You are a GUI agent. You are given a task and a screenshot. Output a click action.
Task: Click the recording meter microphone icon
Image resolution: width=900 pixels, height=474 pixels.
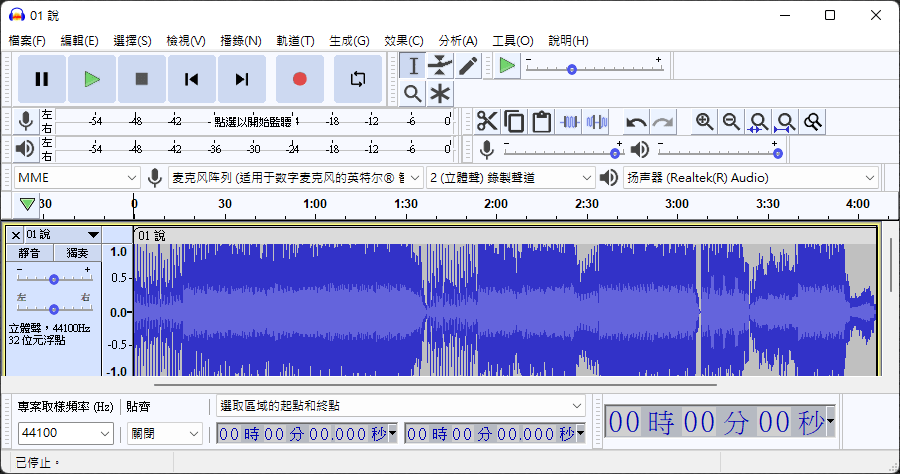[26, 121]
